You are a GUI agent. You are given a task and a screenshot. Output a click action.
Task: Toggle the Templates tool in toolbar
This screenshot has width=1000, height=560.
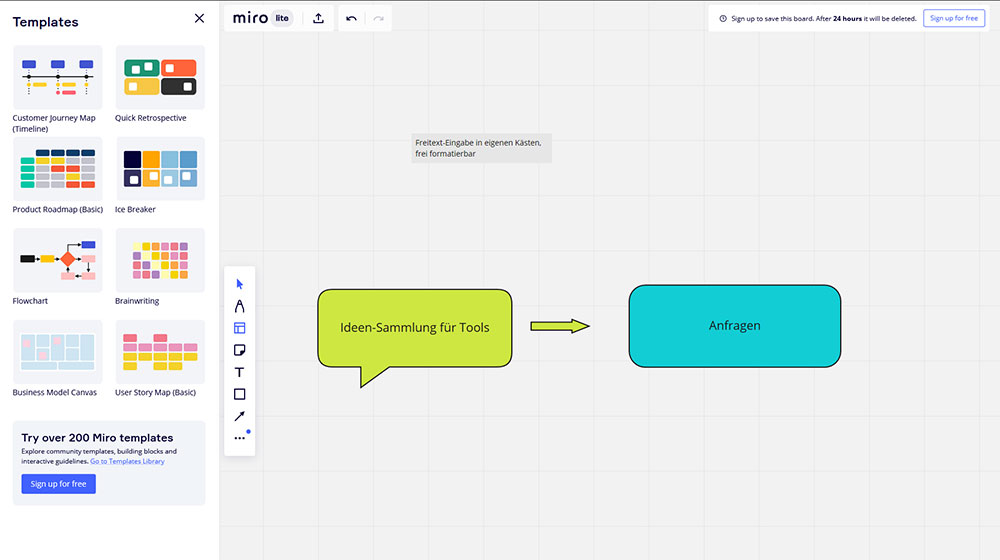(x=239, y=328)
